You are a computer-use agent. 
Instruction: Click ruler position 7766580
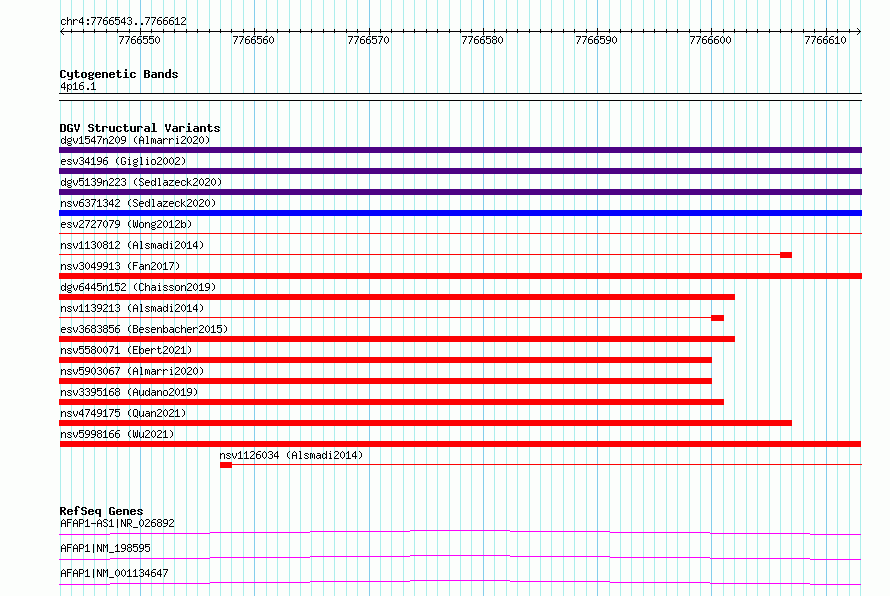click(482, 40)
